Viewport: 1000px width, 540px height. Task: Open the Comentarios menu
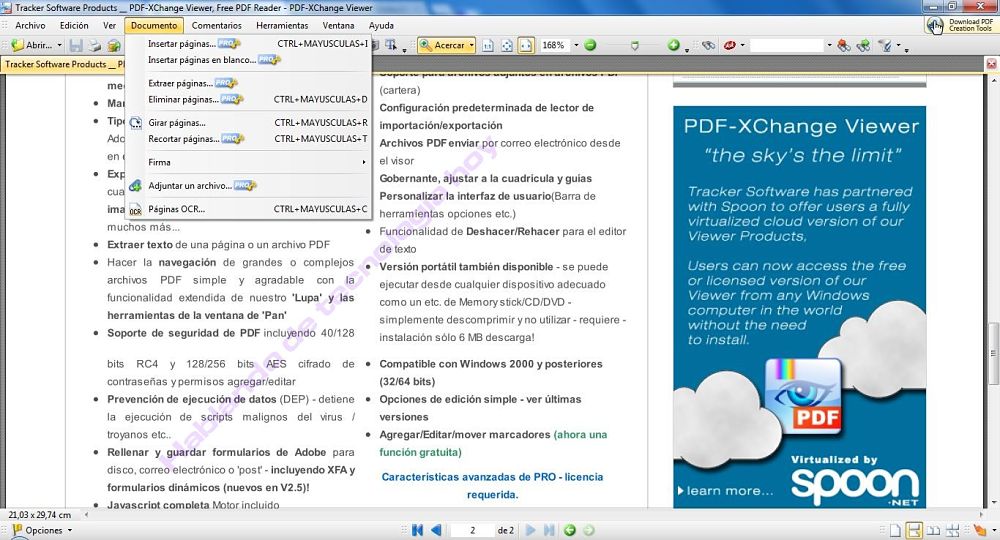click(x=216, y=26)
